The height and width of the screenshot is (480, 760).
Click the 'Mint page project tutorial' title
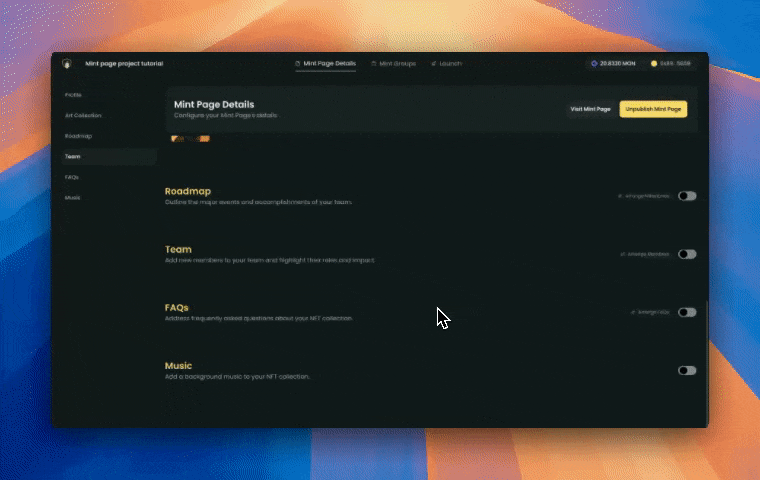[x=124, y=64]
